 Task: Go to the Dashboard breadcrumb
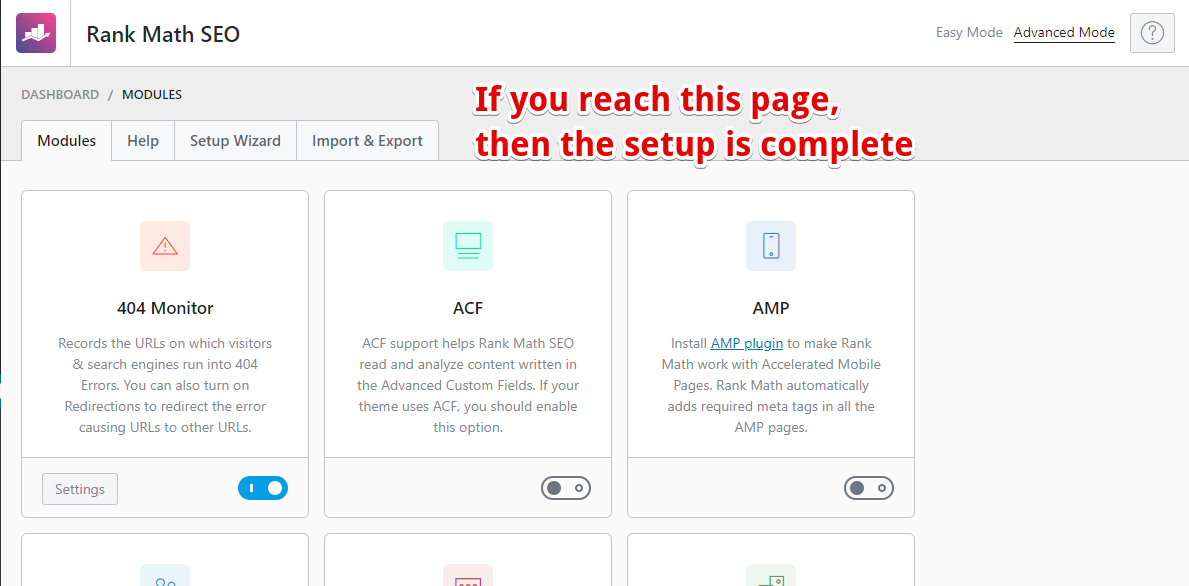60,95
